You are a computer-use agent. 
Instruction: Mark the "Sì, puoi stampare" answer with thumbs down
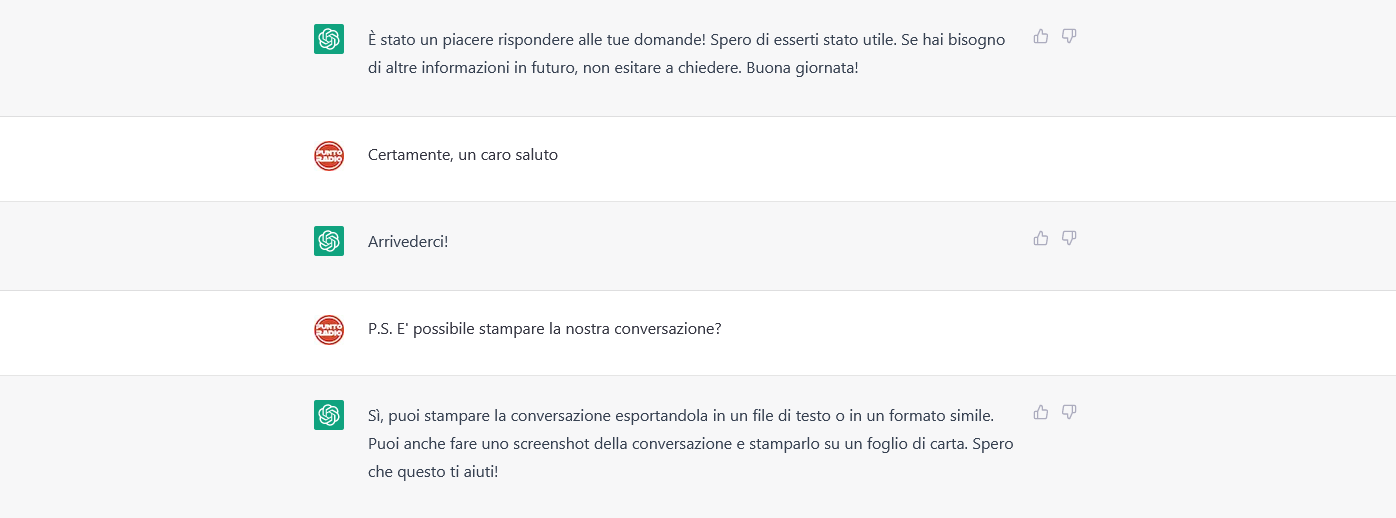coord(1069,412)
